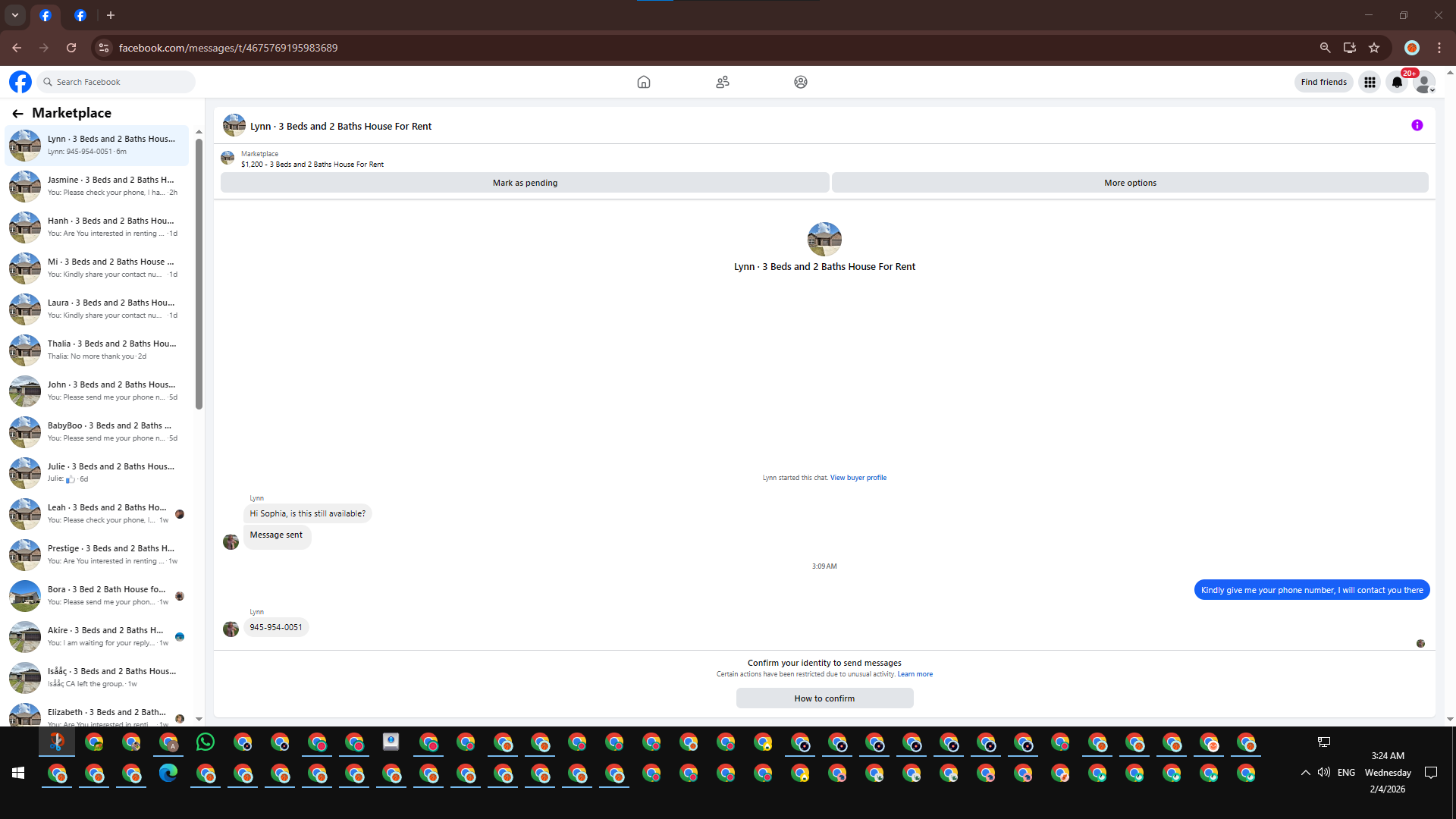Click the back arrow beside Marketplace
Viewport: 1456px width, 819px height.
pos(17,114)
